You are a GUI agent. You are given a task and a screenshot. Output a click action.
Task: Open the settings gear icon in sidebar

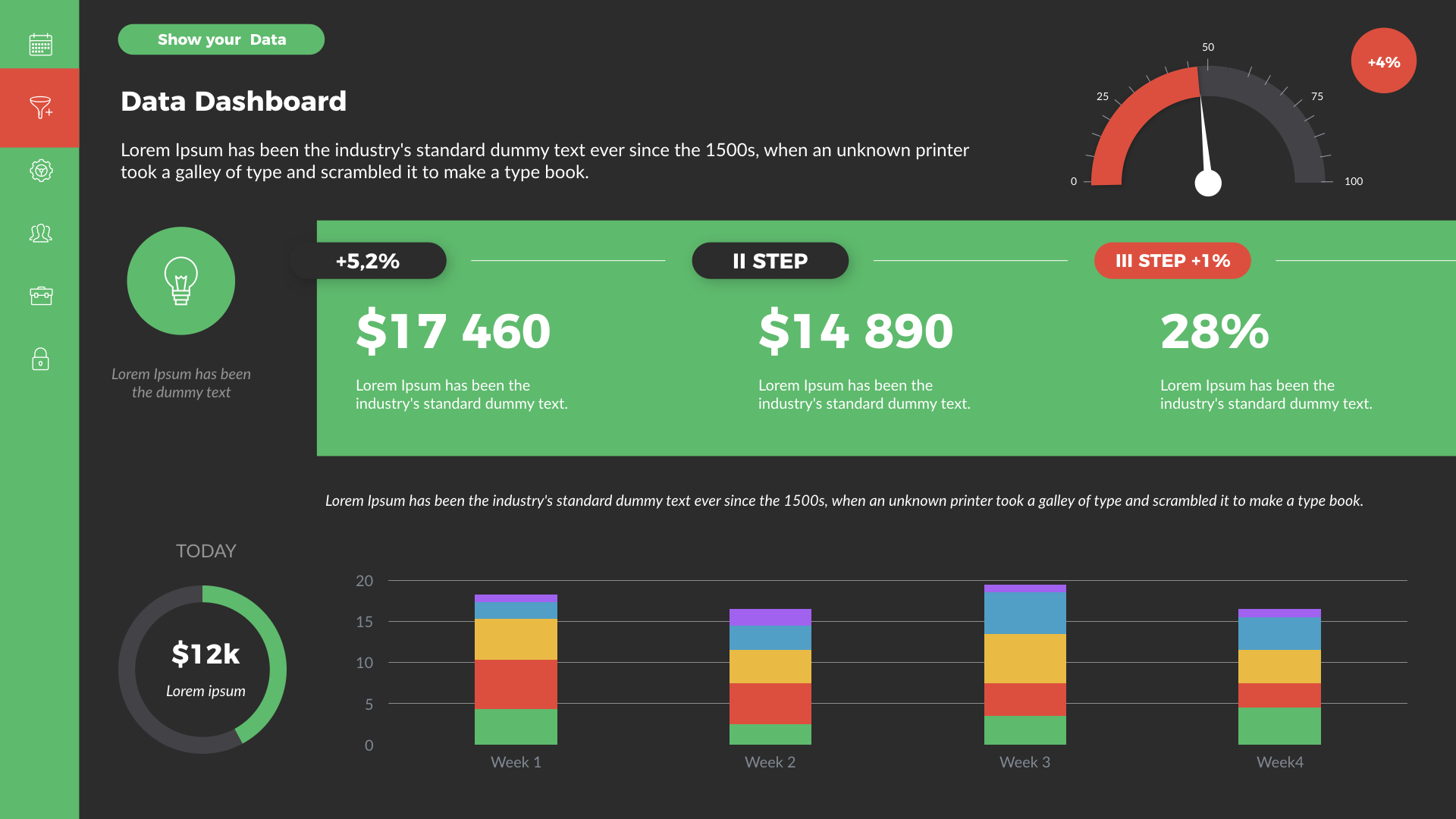click(40, 170)
